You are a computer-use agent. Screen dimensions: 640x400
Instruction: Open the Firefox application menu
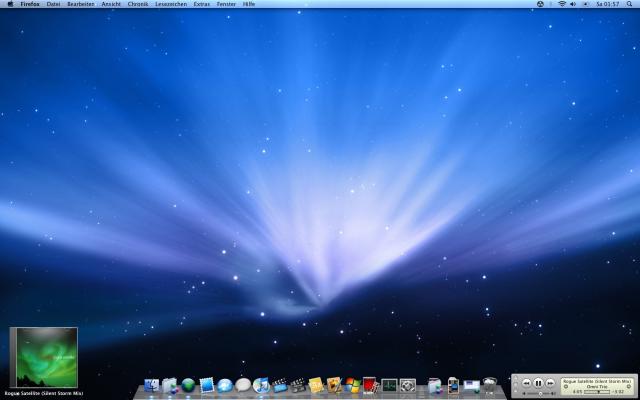coord(30,4)
